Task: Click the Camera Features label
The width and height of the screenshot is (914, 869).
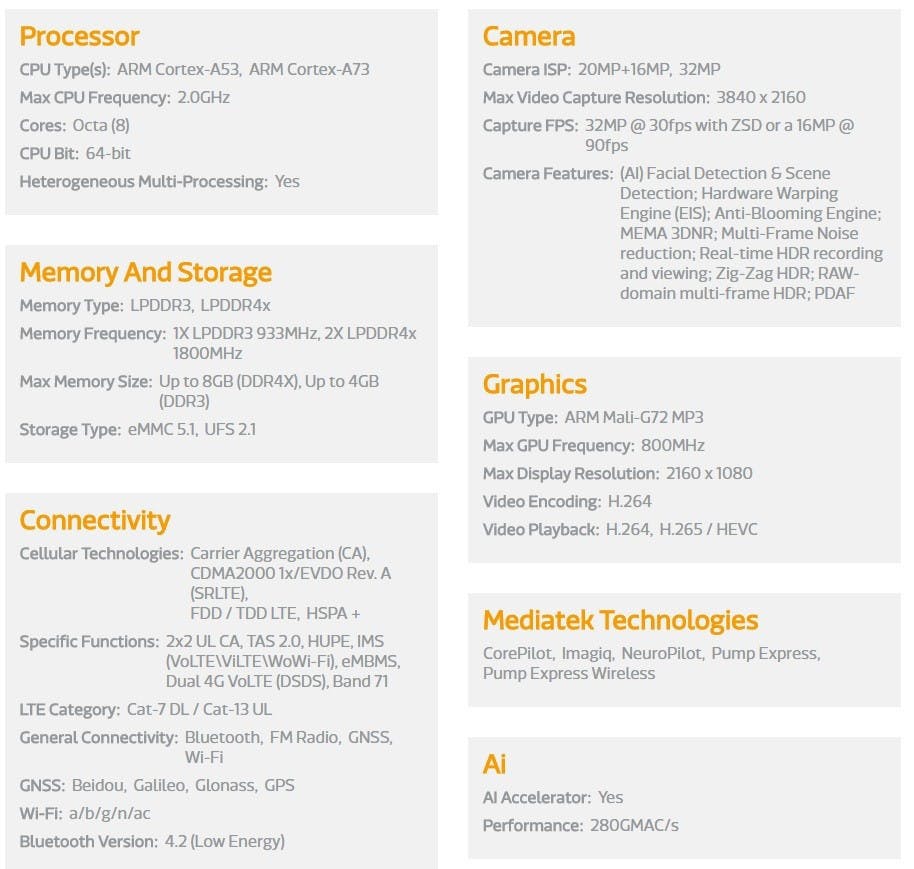Action: pyautogui.click(x=548, y=174)
